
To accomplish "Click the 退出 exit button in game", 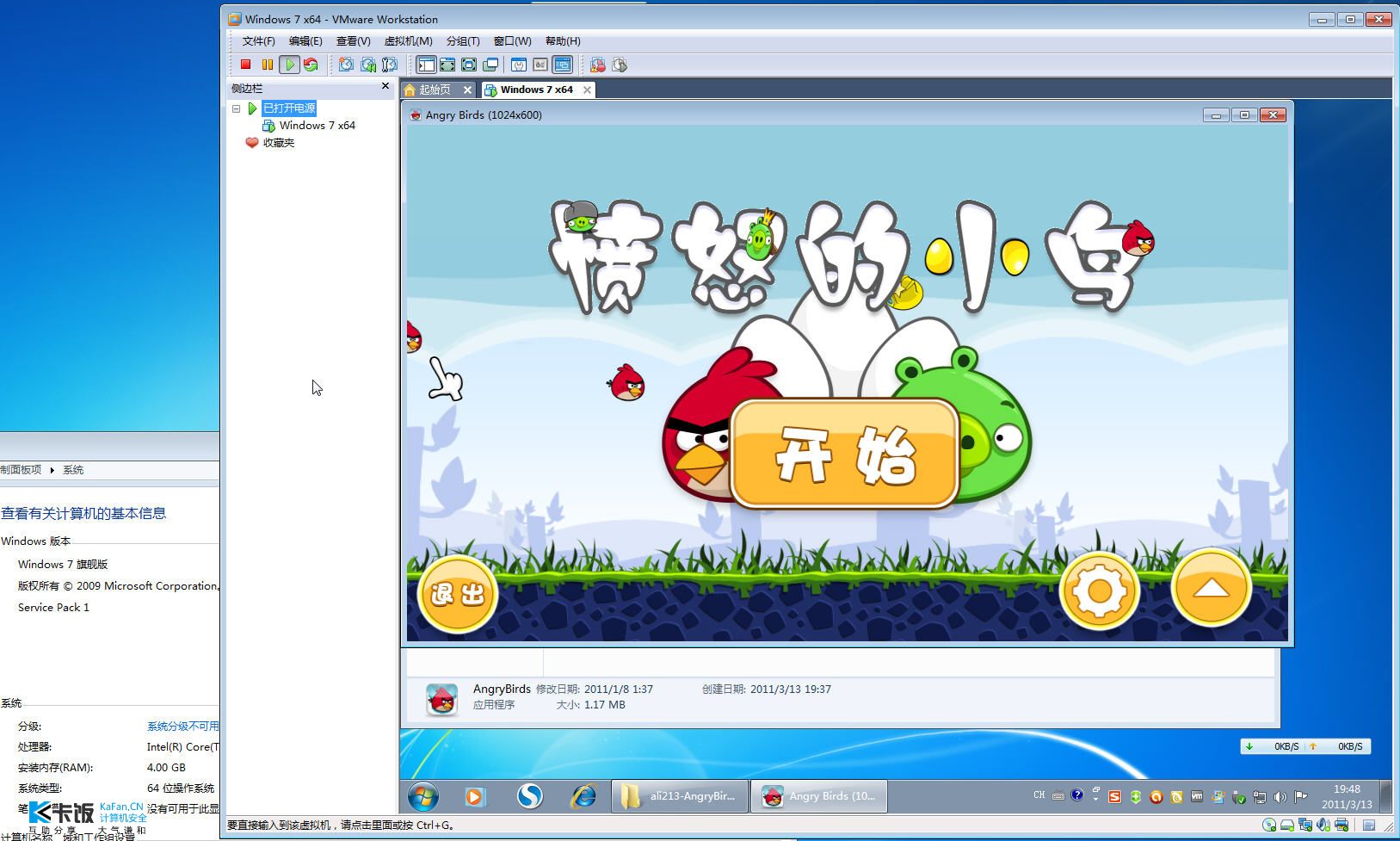I will coord(457,594).
